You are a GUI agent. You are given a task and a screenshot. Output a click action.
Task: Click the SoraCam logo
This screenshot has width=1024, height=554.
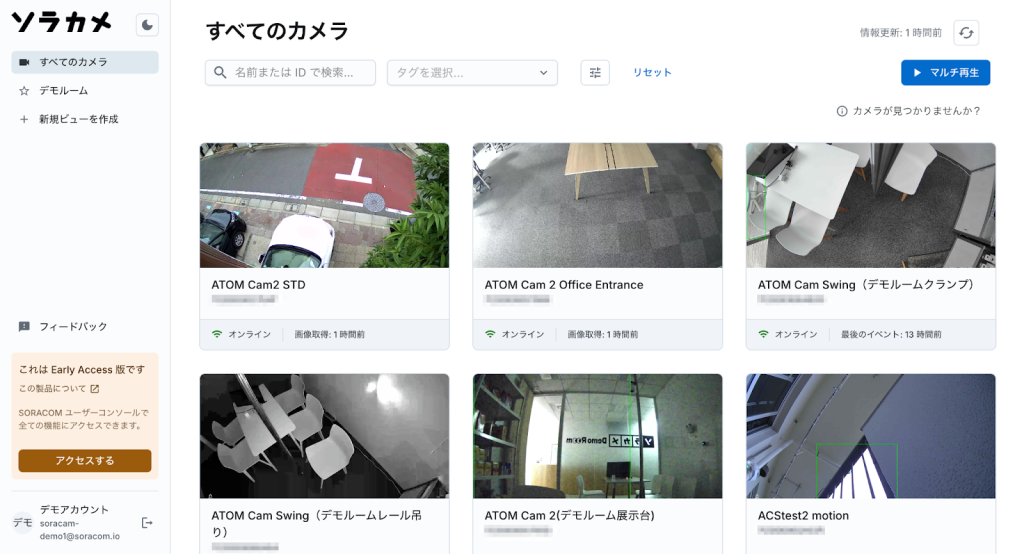click(62, 24)
